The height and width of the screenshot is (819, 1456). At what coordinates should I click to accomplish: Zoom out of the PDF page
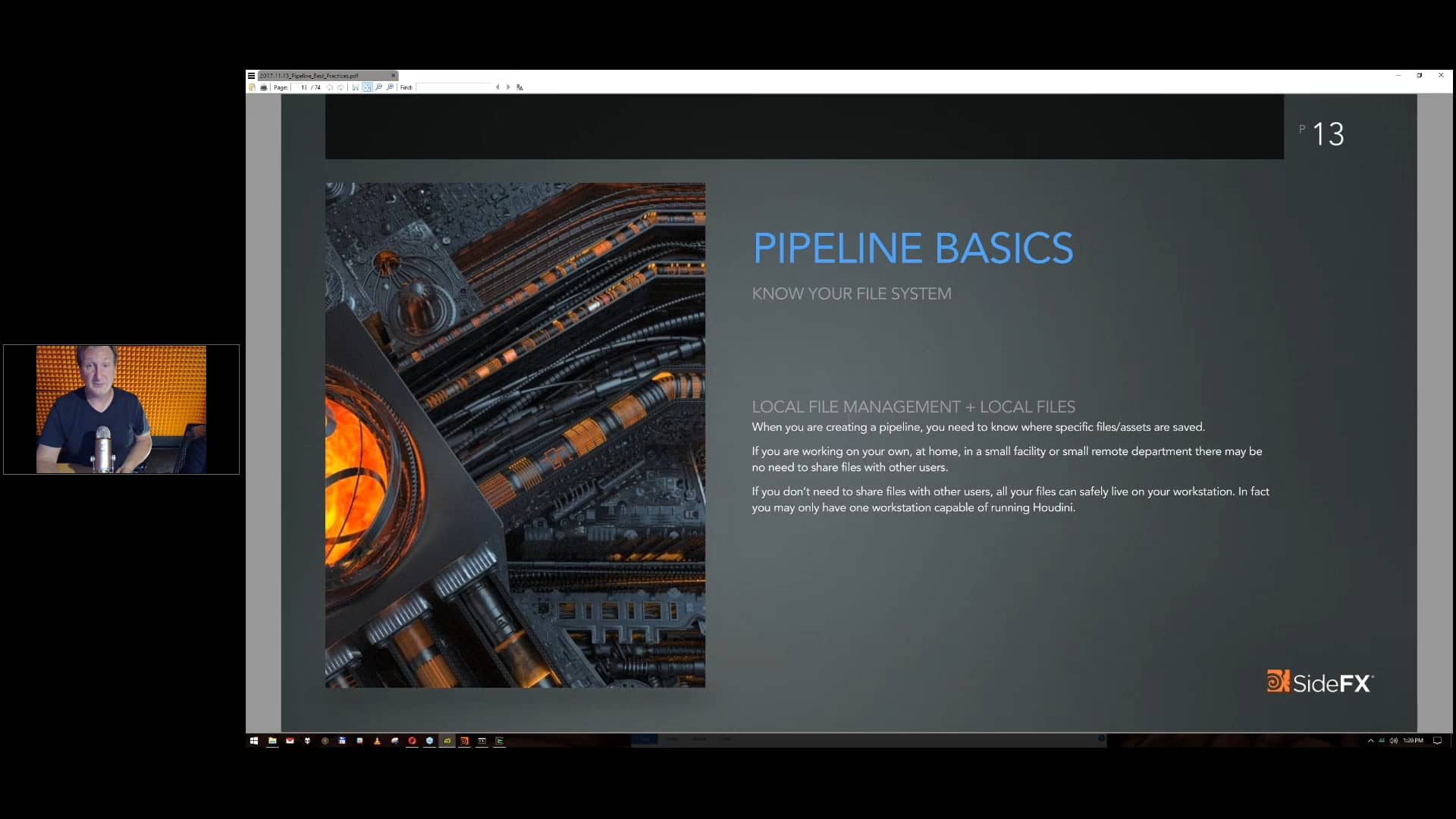click(x=379, y=87)
